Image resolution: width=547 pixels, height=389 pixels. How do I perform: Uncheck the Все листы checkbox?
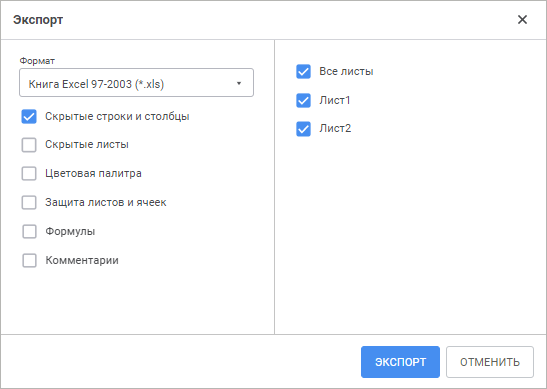pos(304,72)
